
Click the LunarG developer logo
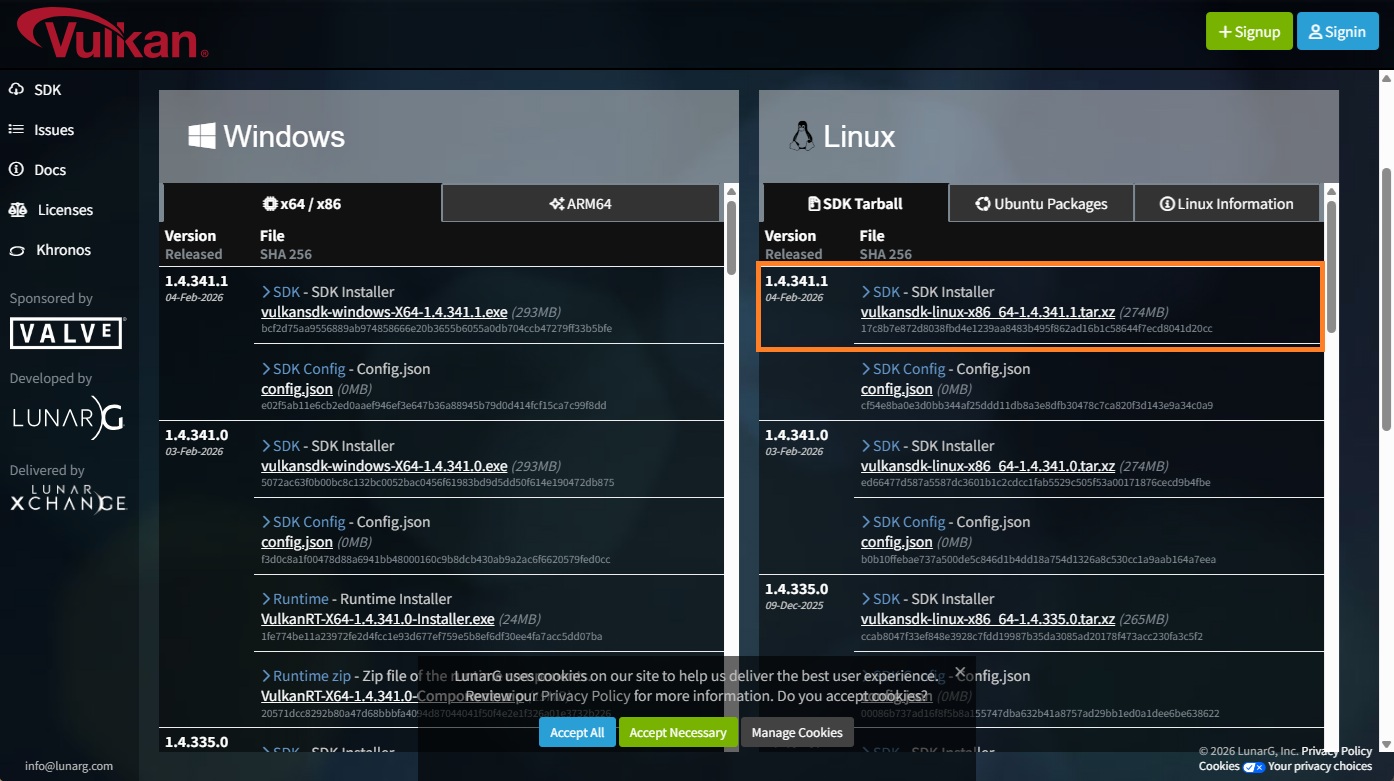point(67,419)
